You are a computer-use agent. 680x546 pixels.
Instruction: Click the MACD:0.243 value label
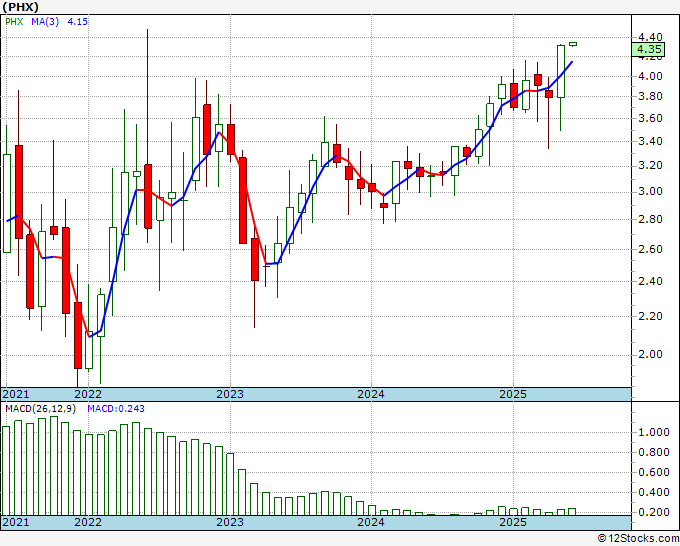(116, 409)
